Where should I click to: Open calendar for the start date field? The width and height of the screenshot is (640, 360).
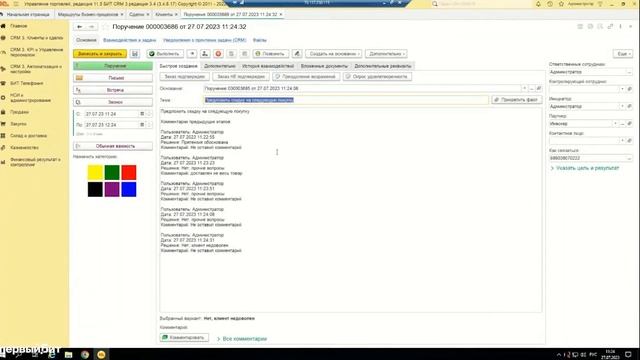click(x=142, y=114)
